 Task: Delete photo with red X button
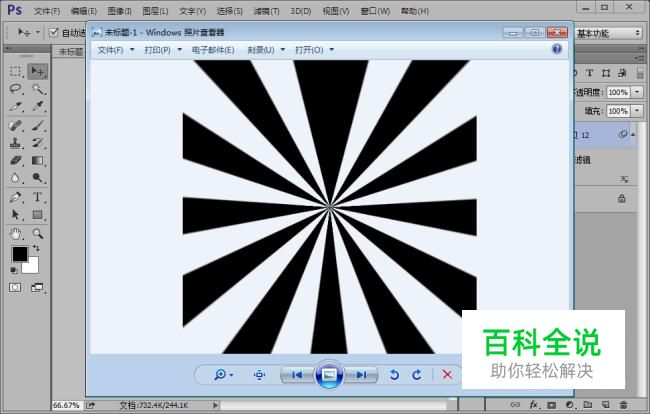coord(447,375)
